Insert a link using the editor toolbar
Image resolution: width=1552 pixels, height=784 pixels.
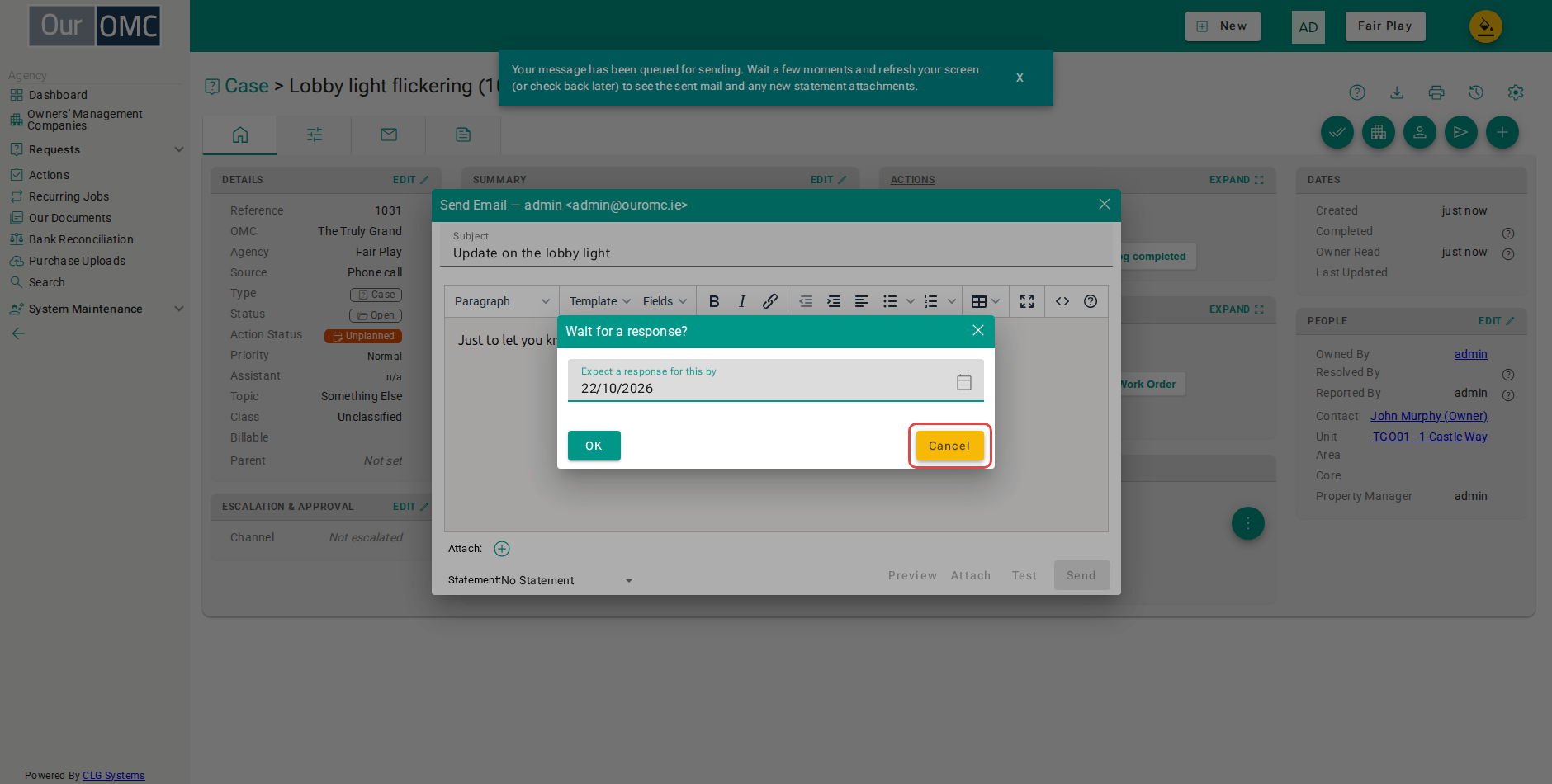click(770, 301)
